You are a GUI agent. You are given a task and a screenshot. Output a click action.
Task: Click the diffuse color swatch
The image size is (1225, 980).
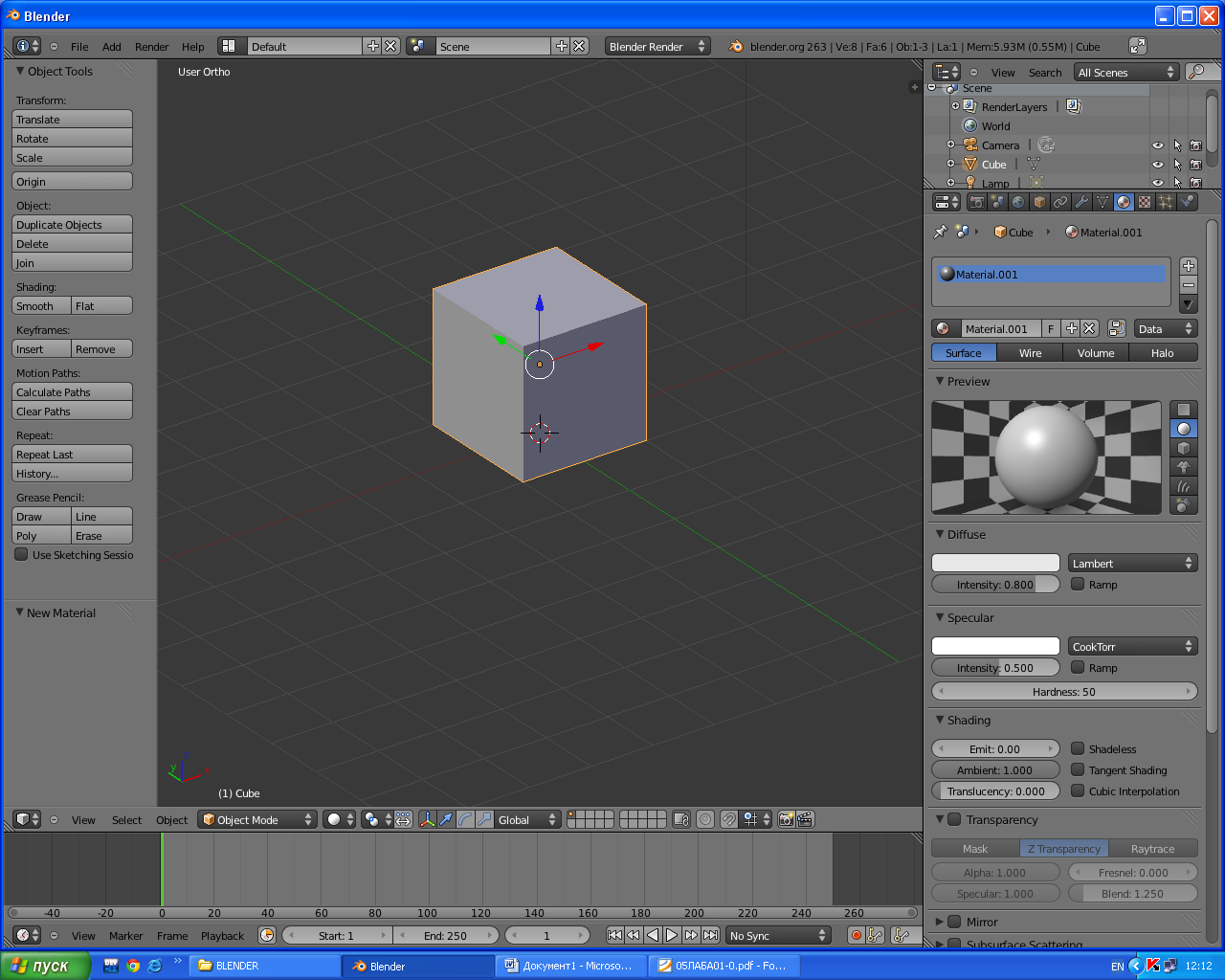(x=995, y=563)
